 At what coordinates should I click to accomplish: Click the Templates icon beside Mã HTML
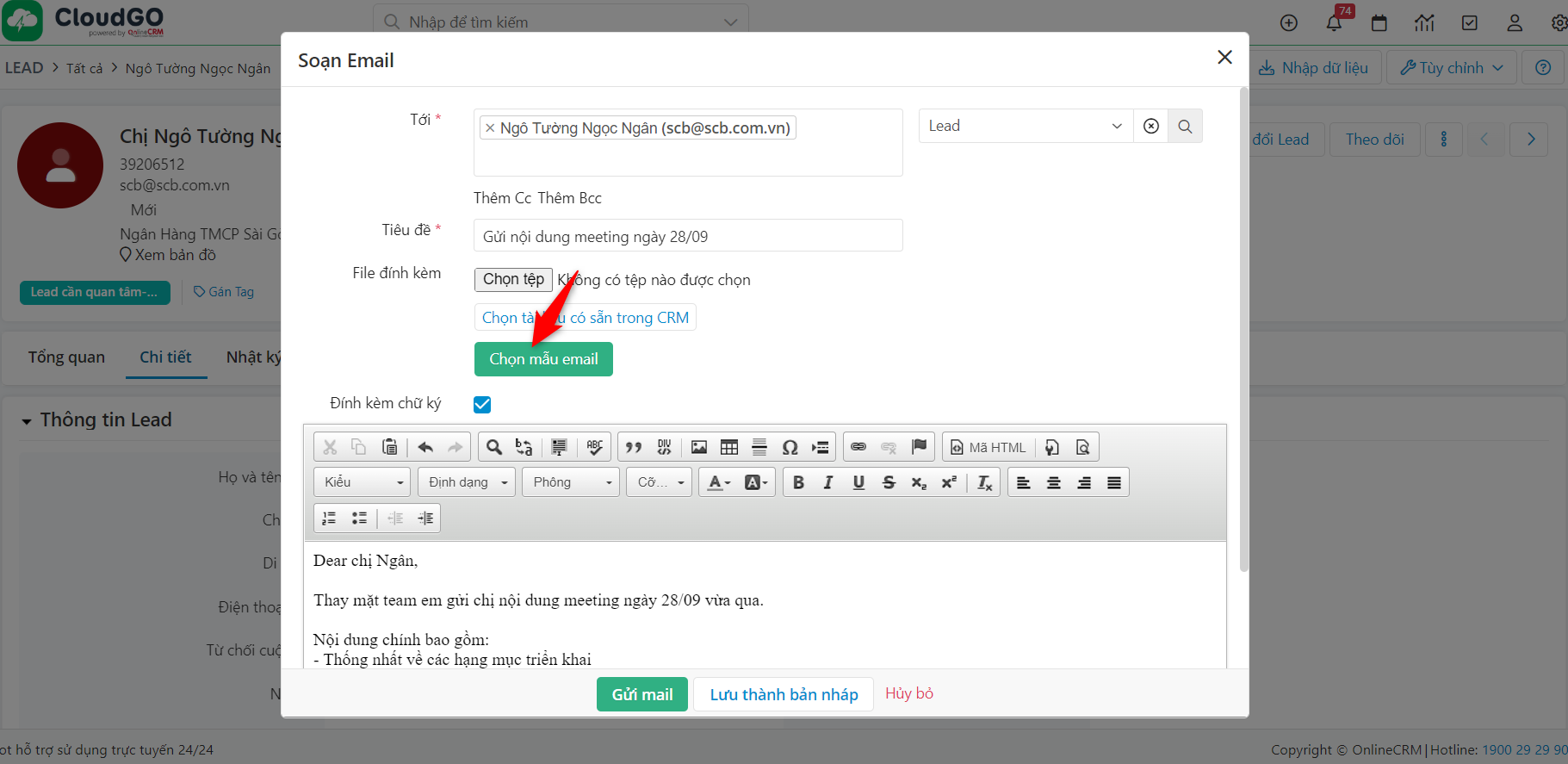pos(1052,447)
